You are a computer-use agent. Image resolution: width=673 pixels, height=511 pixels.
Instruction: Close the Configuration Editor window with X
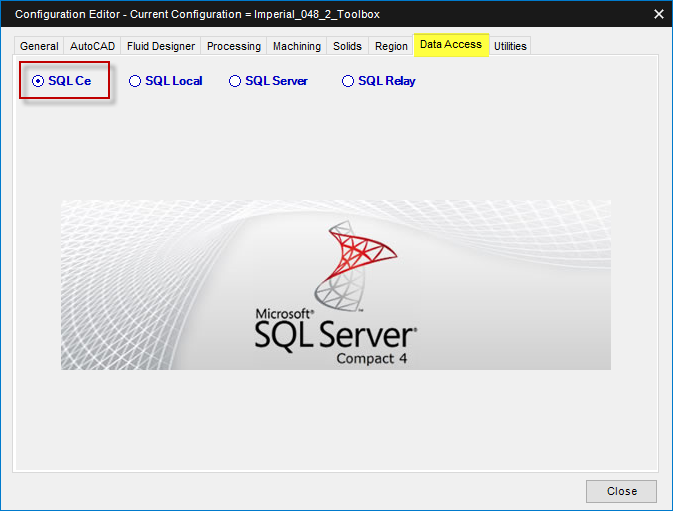(658, 14)
